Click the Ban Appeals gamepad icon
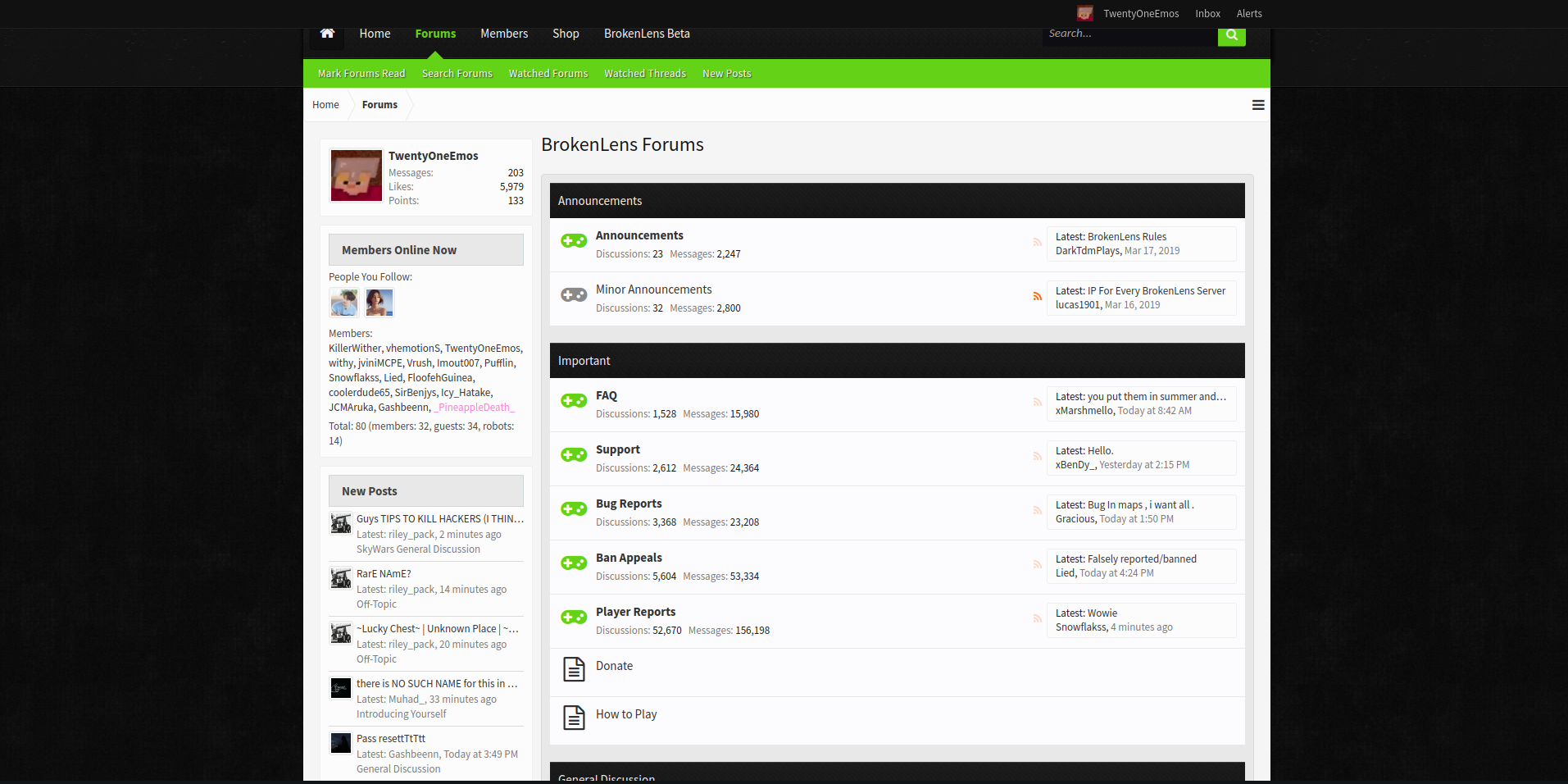 tap(574, 563)
